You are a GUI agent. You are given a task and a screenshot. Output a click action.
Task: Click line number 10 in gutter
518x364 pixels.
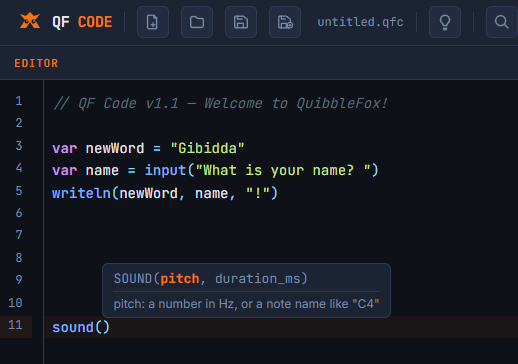15,303
